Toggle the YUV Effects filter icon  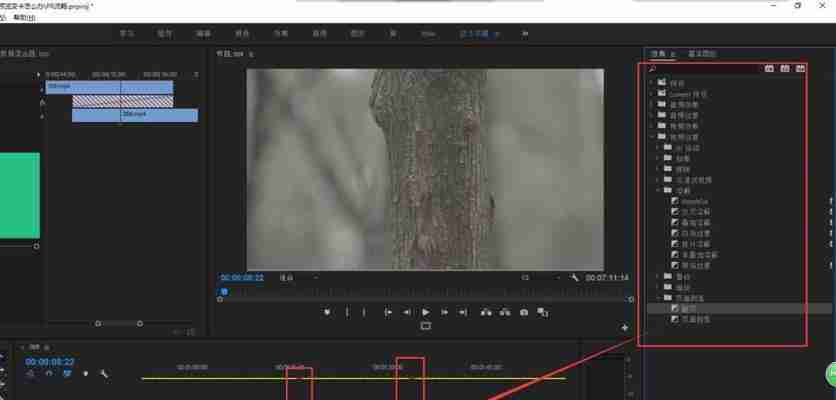(x=800, y=68)
